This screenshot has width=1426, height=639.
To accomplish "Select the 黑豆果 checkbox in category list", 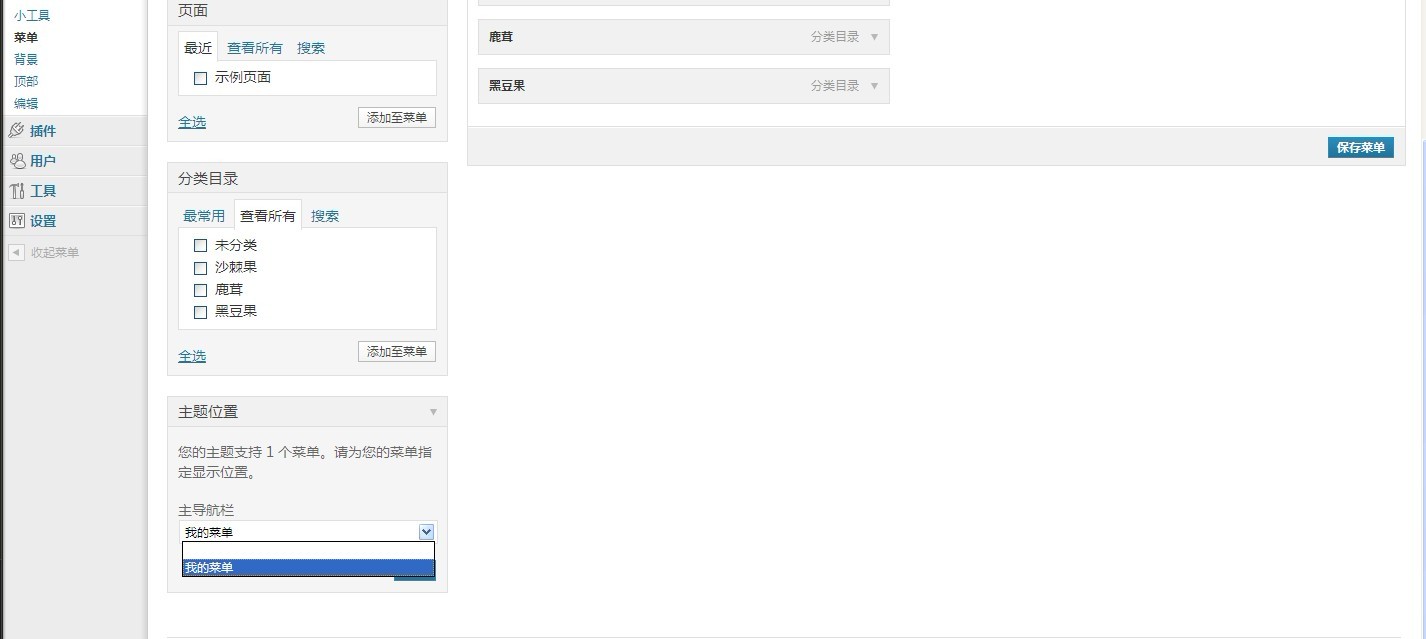I will (200, 312).
